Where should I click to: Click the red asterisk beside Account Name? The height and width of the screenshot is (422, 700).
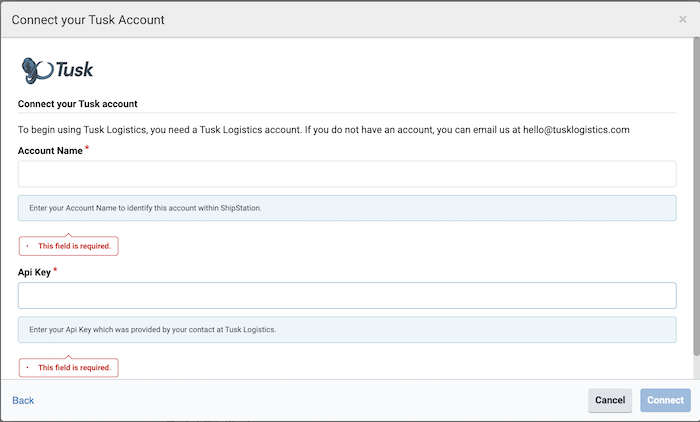coord(87,148)
